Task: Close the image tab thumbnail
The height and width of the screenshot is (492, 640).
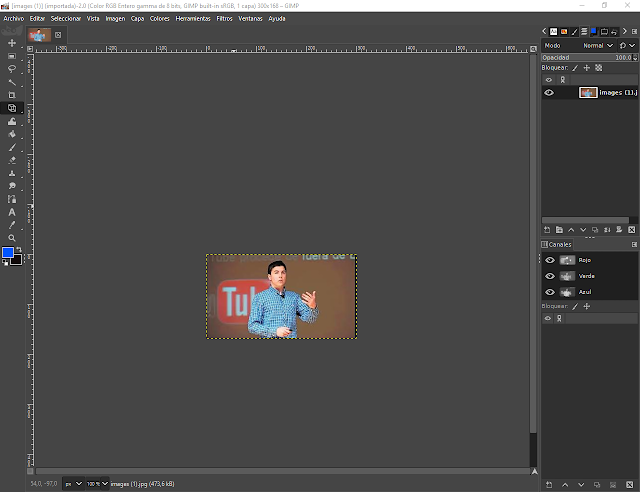Action: [58, 35]
